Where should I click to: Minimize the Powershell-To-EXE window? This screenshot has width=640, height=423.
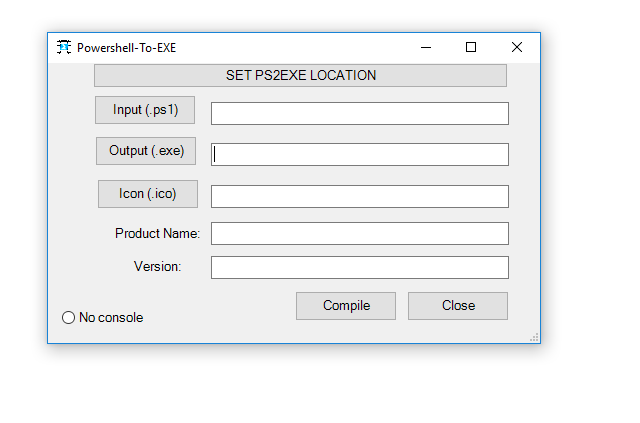coord(426,47)
